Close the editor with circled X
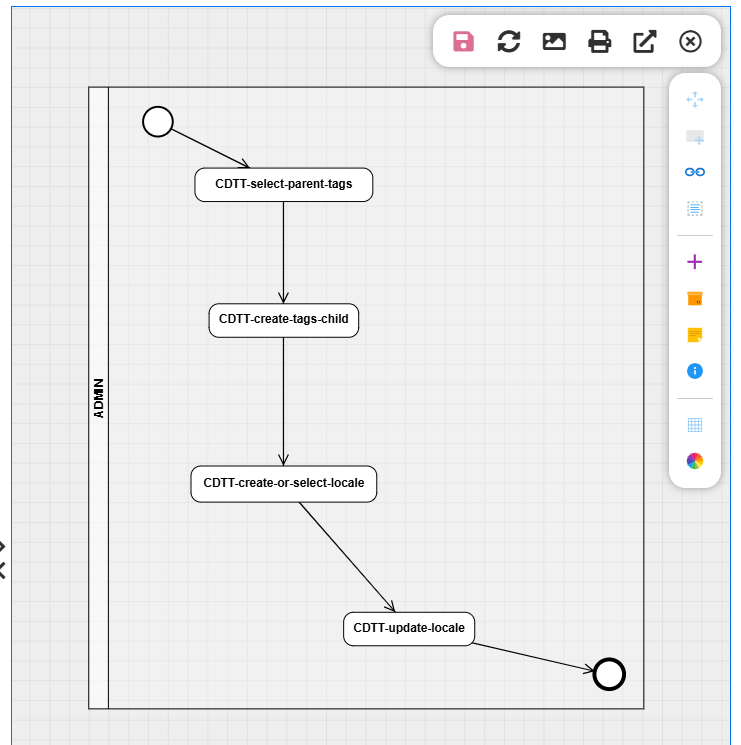741x745 pixels. coord(690,41)
